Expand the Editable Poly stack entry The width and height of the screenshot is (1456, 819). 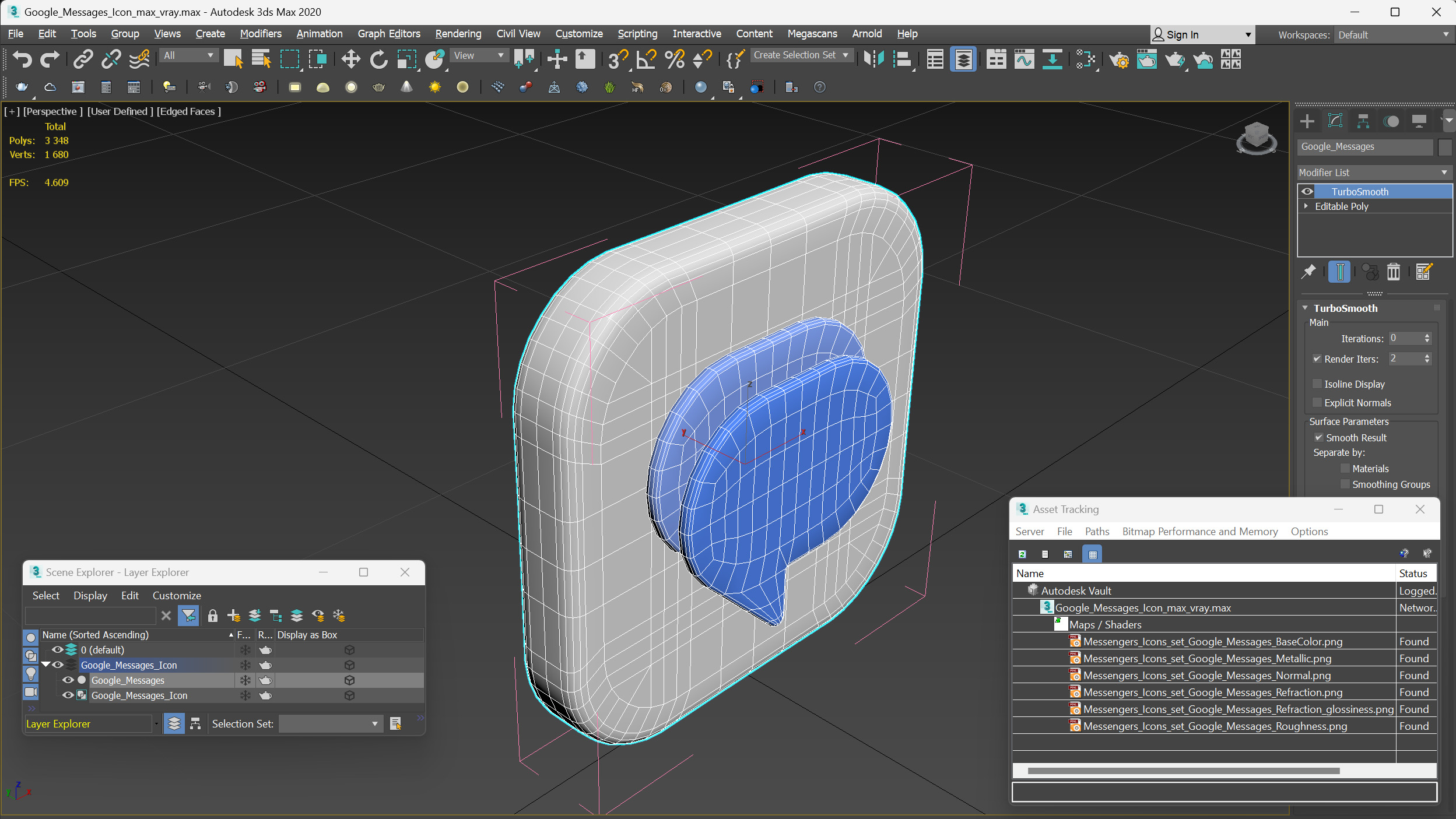[1306, 206]
